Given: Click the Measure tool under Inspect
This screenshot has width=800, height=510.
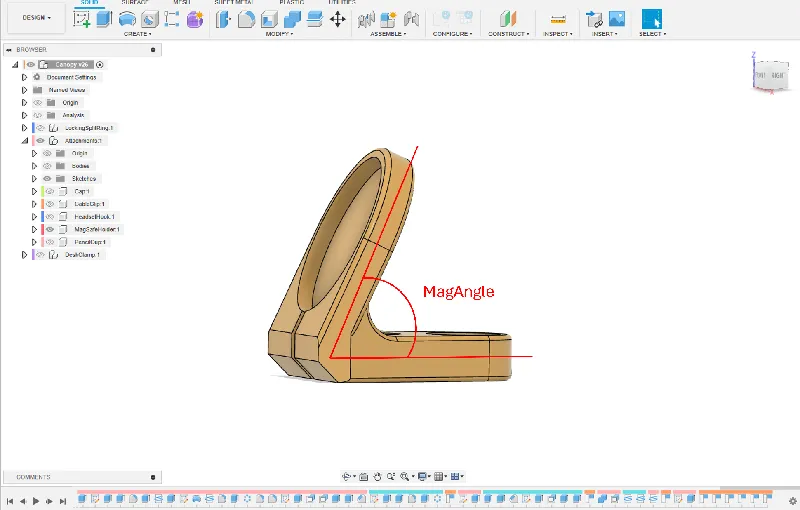Looking at the screenshot, I should click(558, 19).
